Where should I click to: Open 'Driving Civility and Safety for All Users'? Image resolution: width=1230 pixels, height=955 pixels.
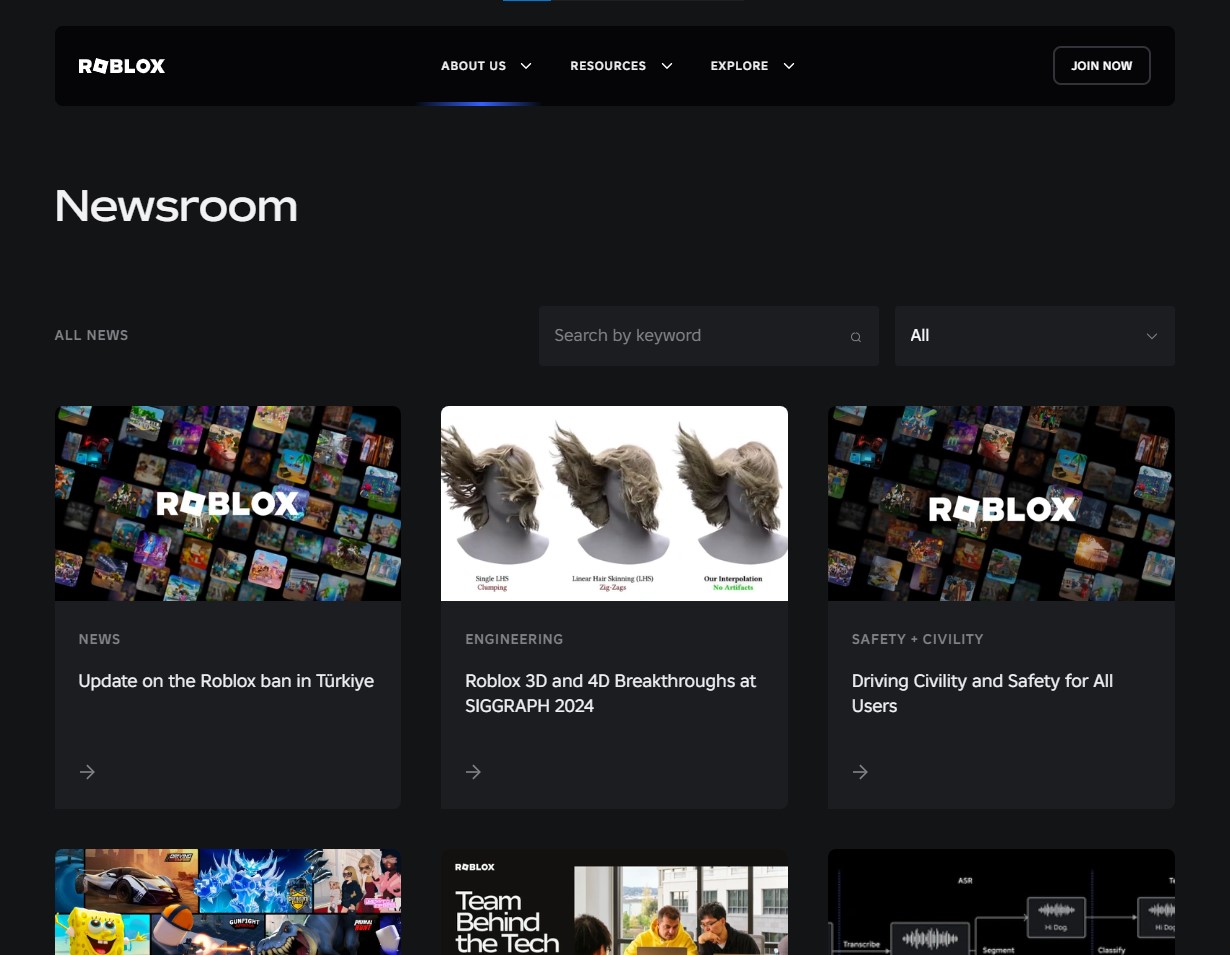pyautogui.click(x=982, y=693)
